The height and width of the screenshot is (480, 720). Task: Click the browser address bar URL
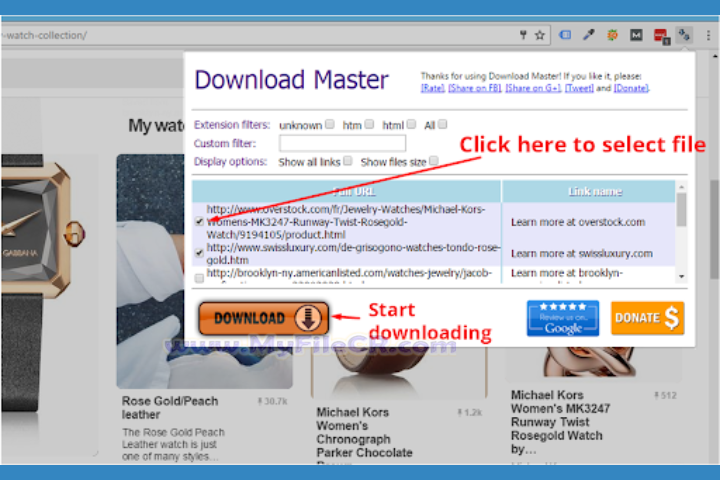(44, 35)
